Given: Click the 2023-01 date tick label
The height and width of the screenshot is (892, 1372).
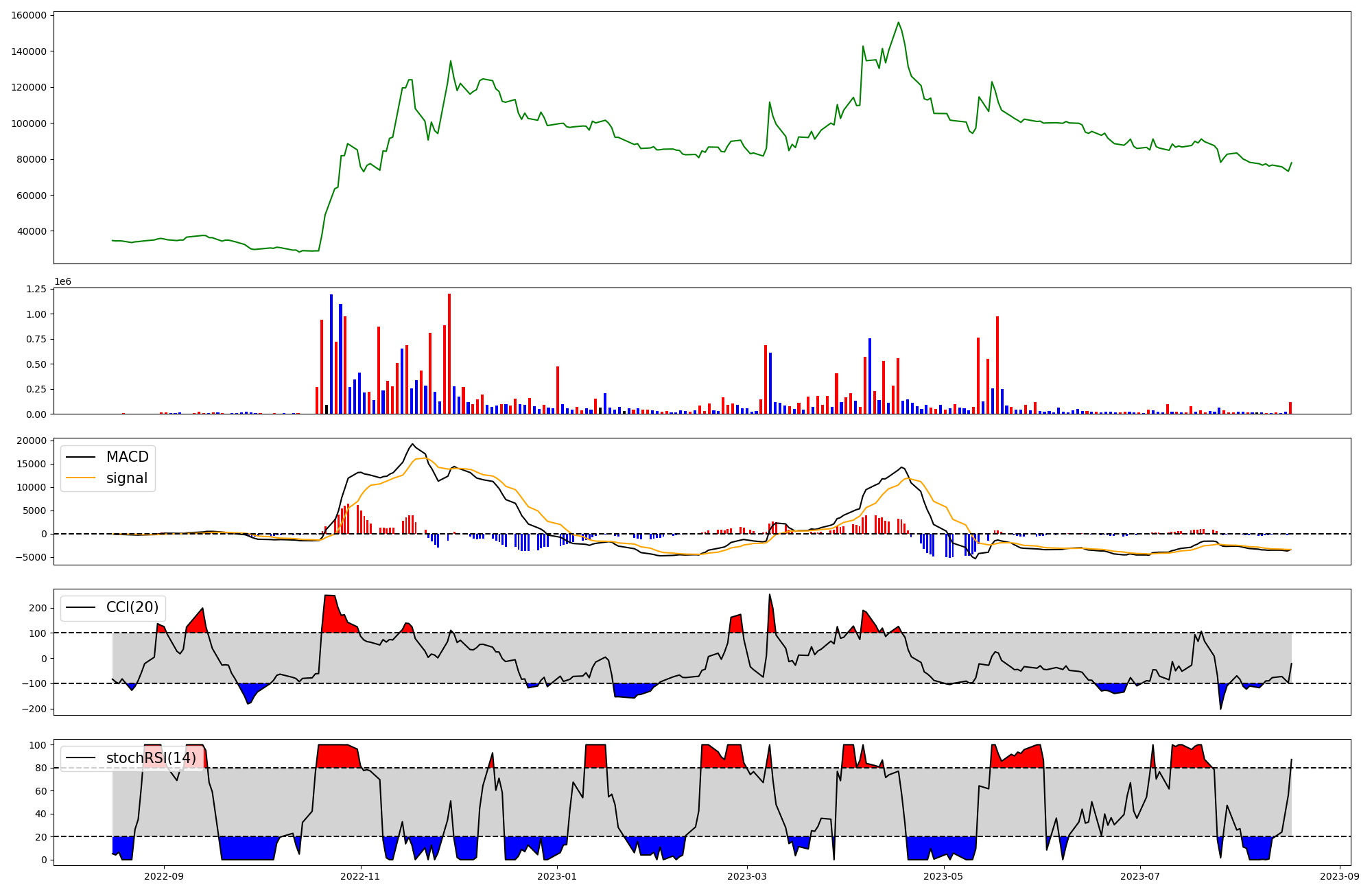Looking at the screenshot, I should 556,876.
